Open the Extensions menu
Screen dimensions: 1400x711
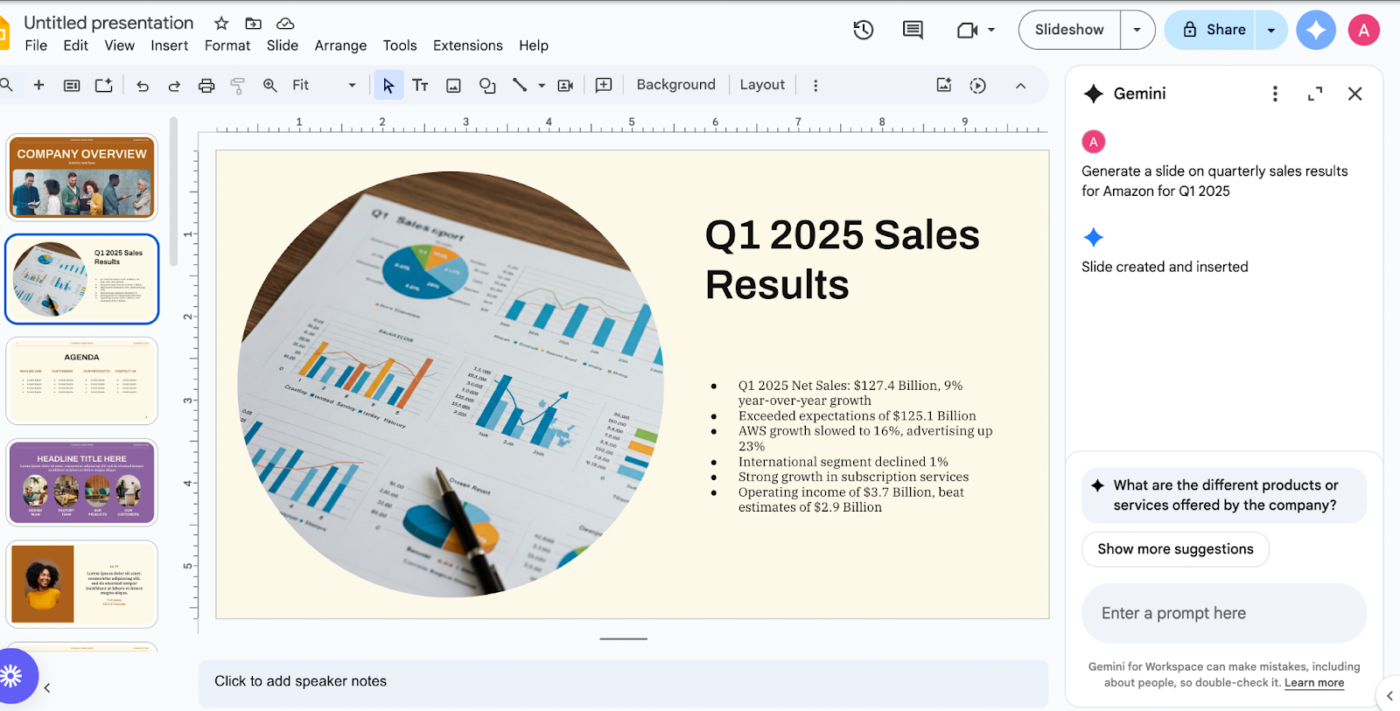[x=468, y=45]
